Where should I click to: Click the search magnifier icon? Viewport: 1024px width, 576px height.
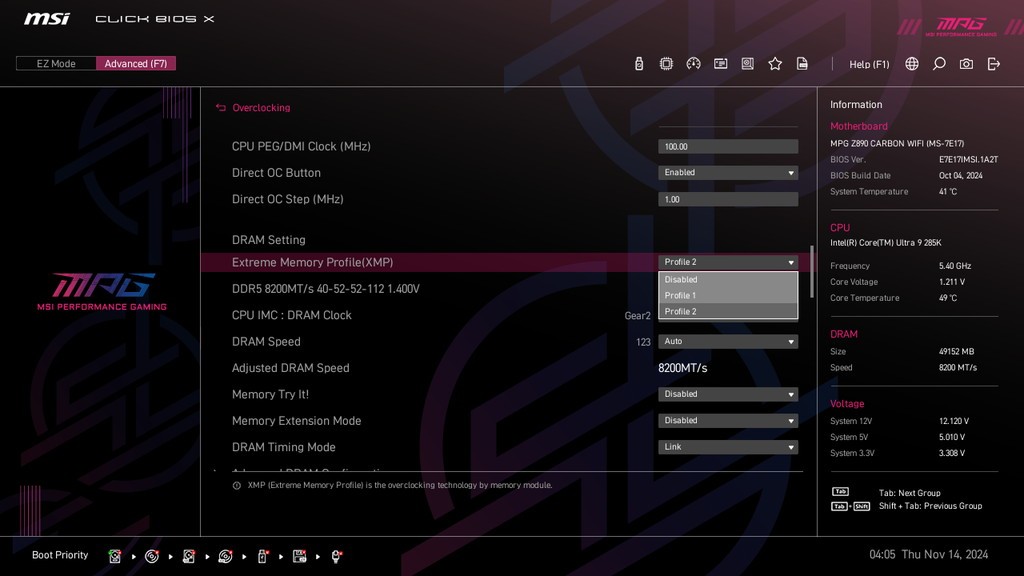(x=939, y=64)
